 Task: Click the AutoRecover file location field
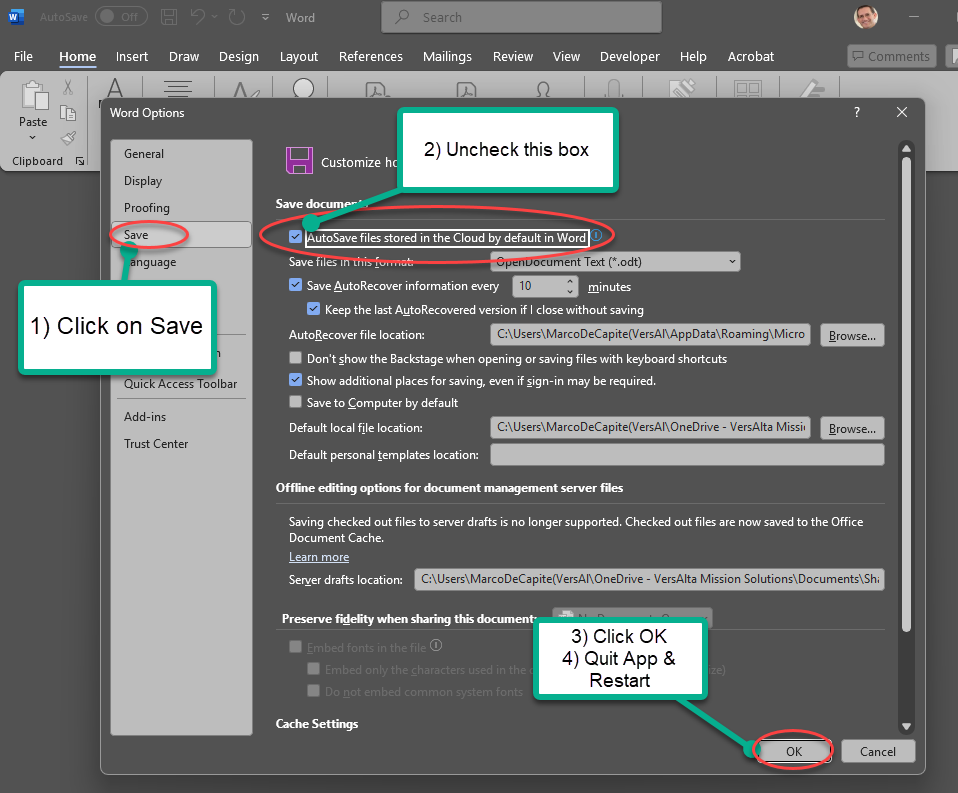pos(650,334)
